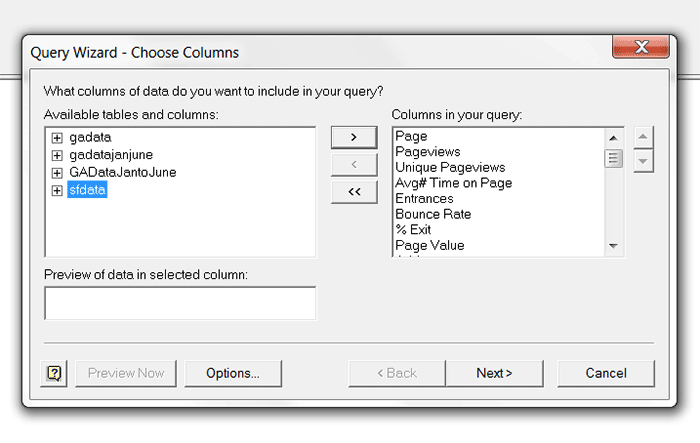The height and width of the screenshot is (443, 700).
Task: Click the data preview field
Action: (180, 303)
